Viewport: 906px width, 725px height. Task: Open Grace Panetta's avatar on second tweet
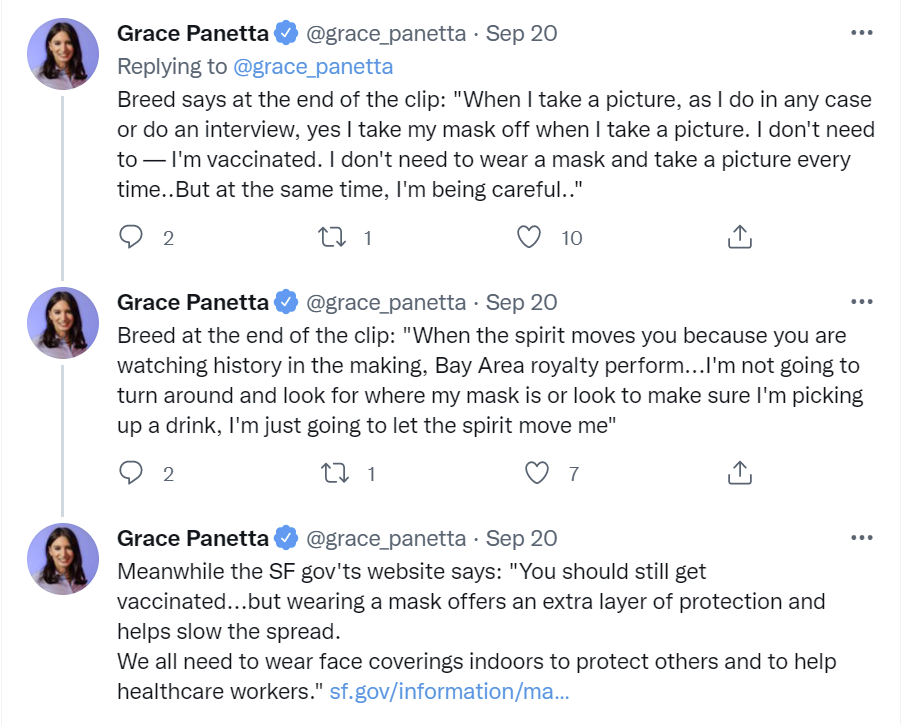coord(63,322)
